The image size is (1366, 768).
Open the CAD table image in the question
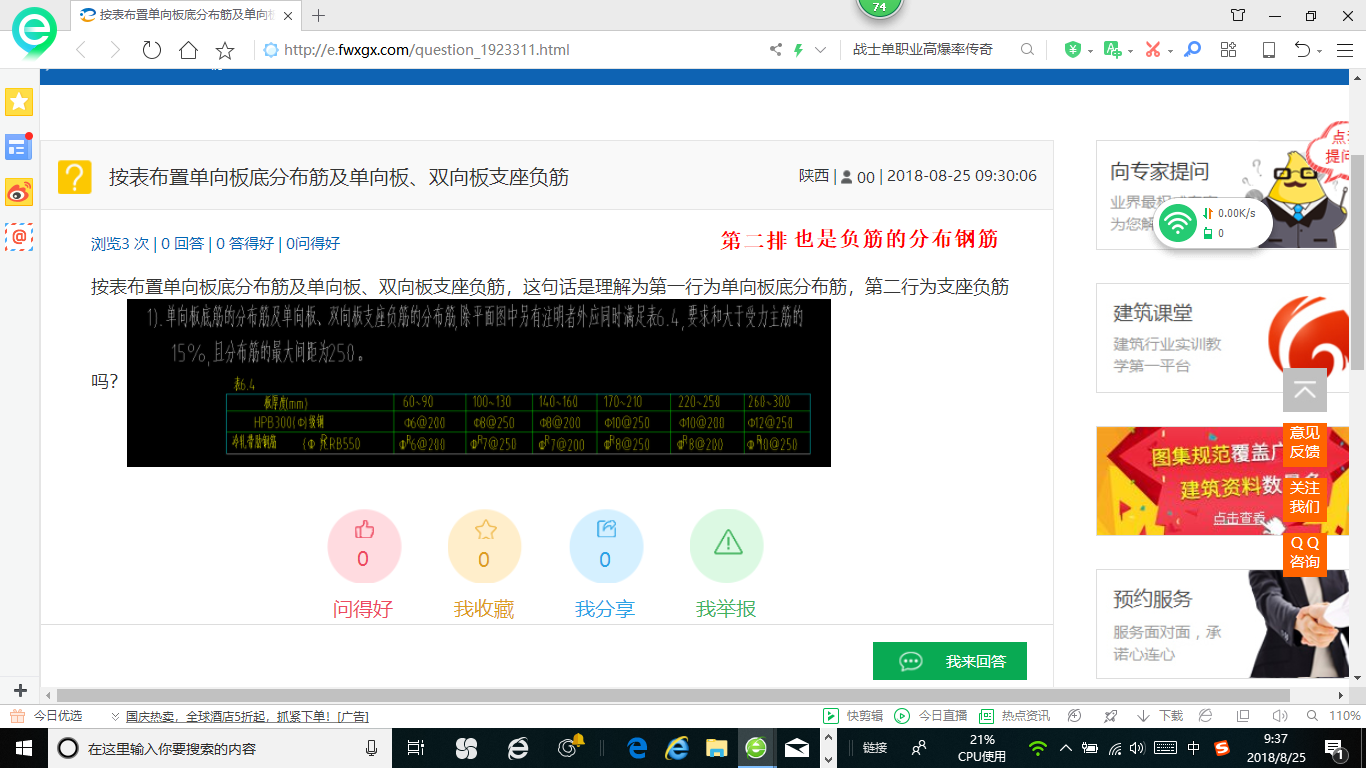(479, 382)
